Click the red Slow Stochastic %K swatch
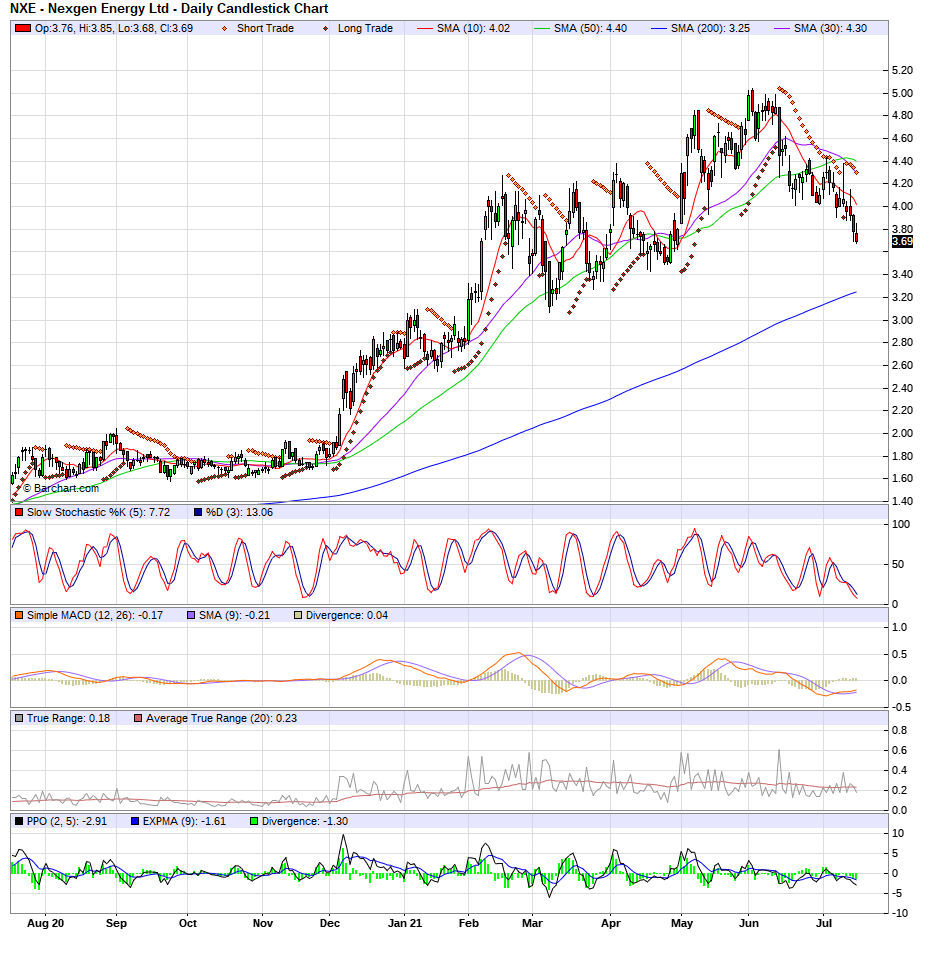The height and width of the screenshot is (954, 930). coord(19,512)
